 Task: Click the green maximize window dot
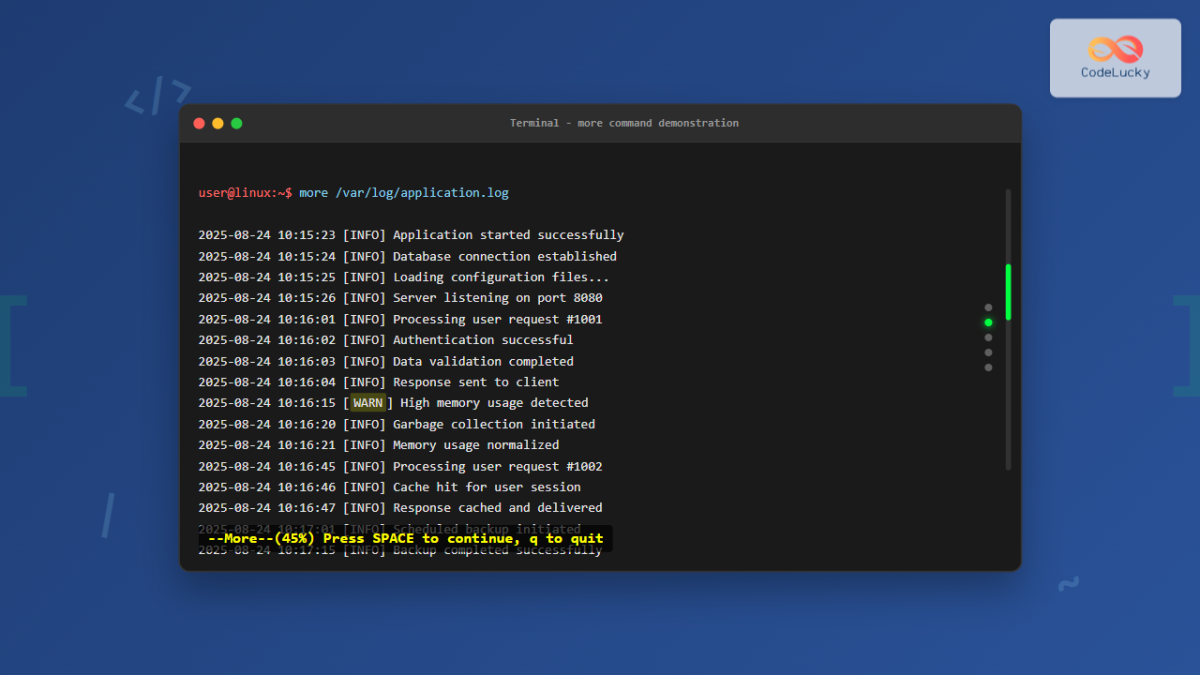[237, 123]
